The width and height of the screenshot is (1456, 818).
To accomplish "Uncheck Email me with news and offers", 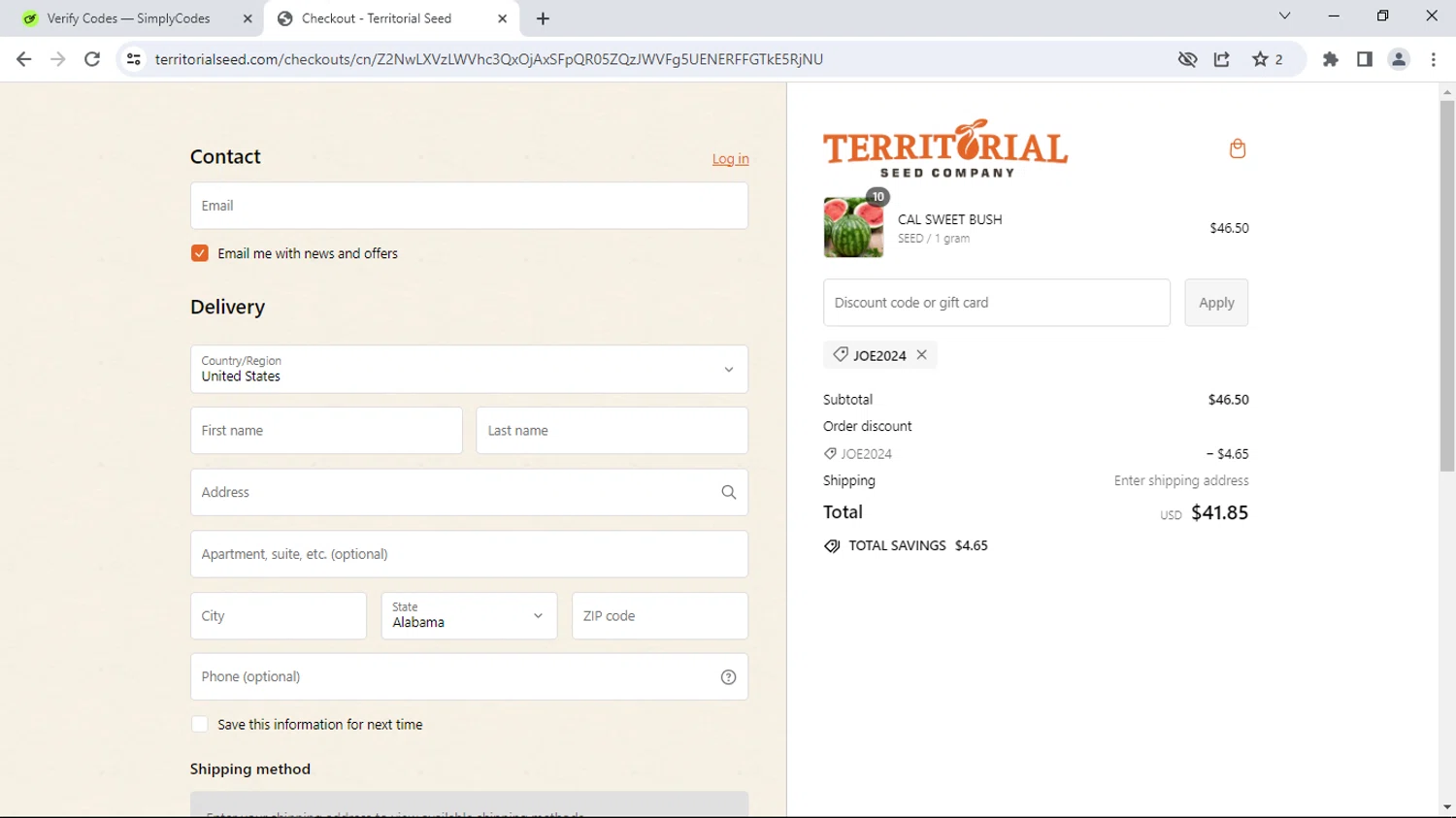I will pos(200,253).
